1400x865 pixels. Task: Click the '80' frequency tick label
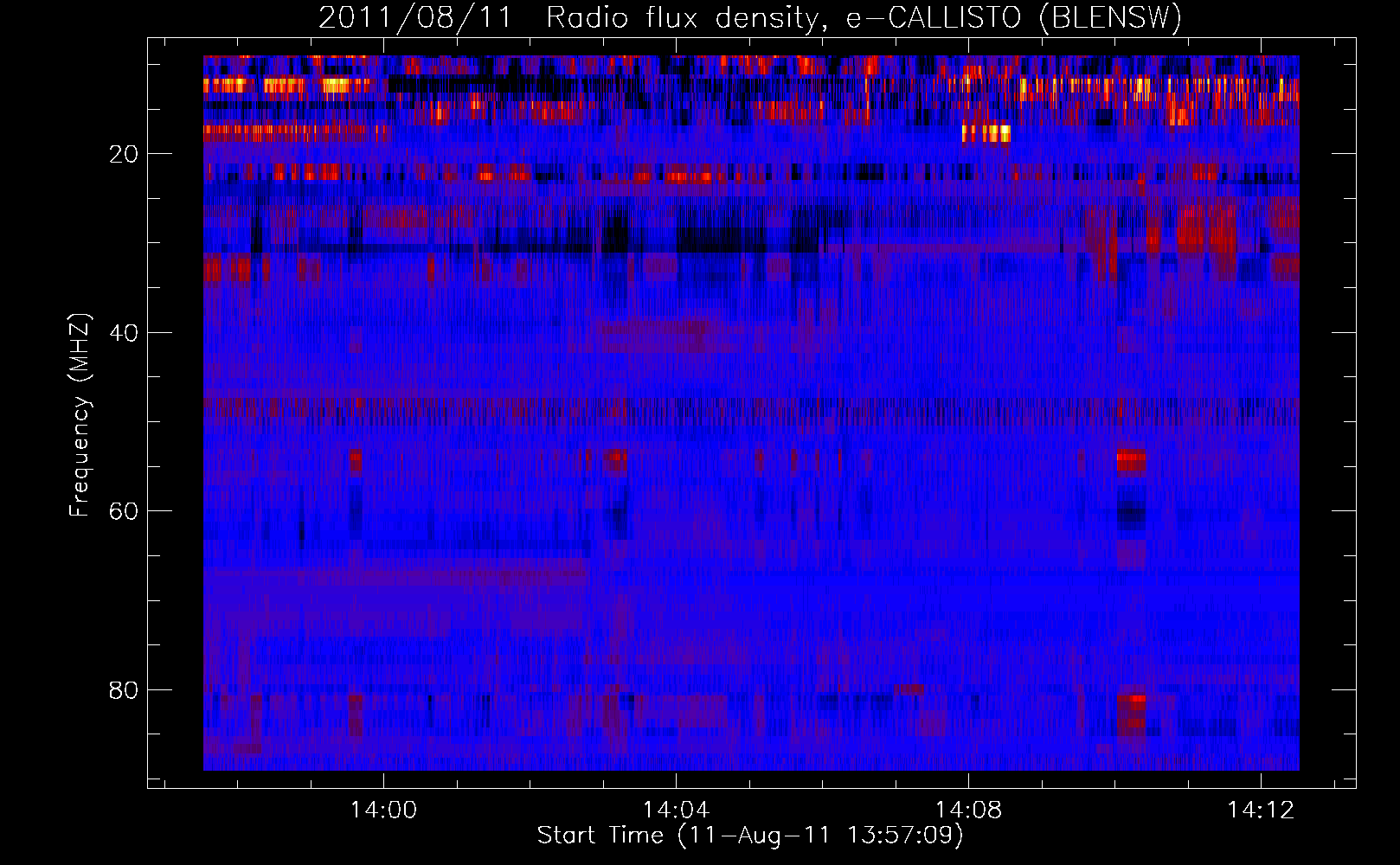(124, 690)
